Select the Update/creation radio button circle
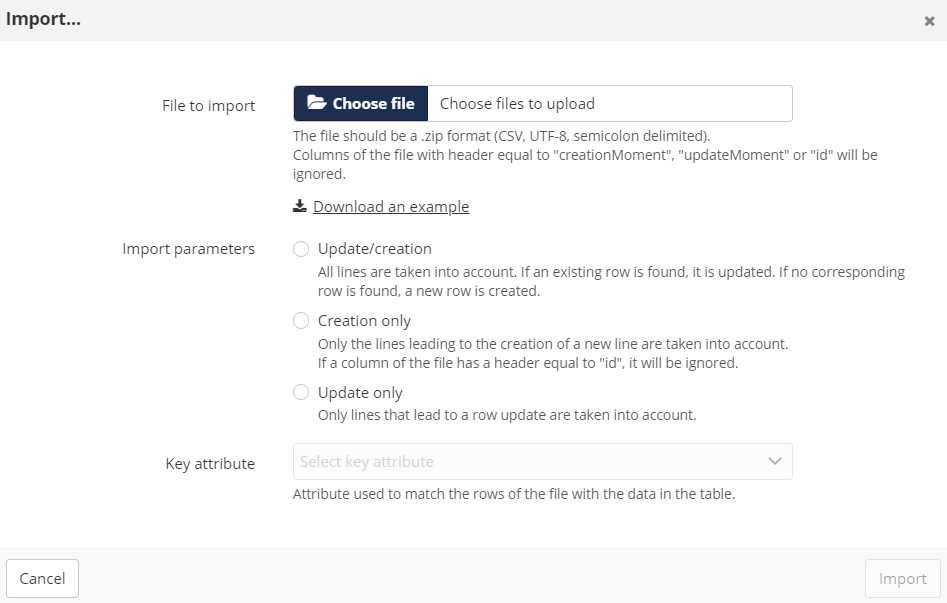 301,249
